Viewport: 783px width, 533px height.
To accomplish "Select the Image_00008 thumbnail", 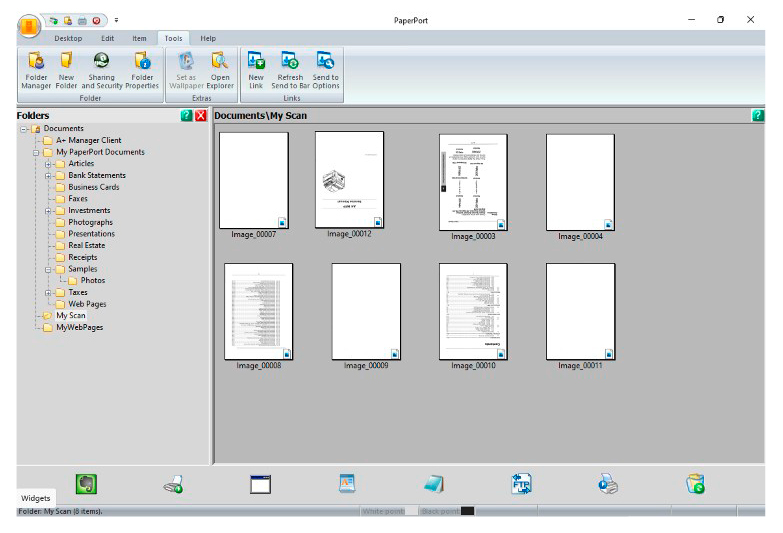I will (259, 311).
